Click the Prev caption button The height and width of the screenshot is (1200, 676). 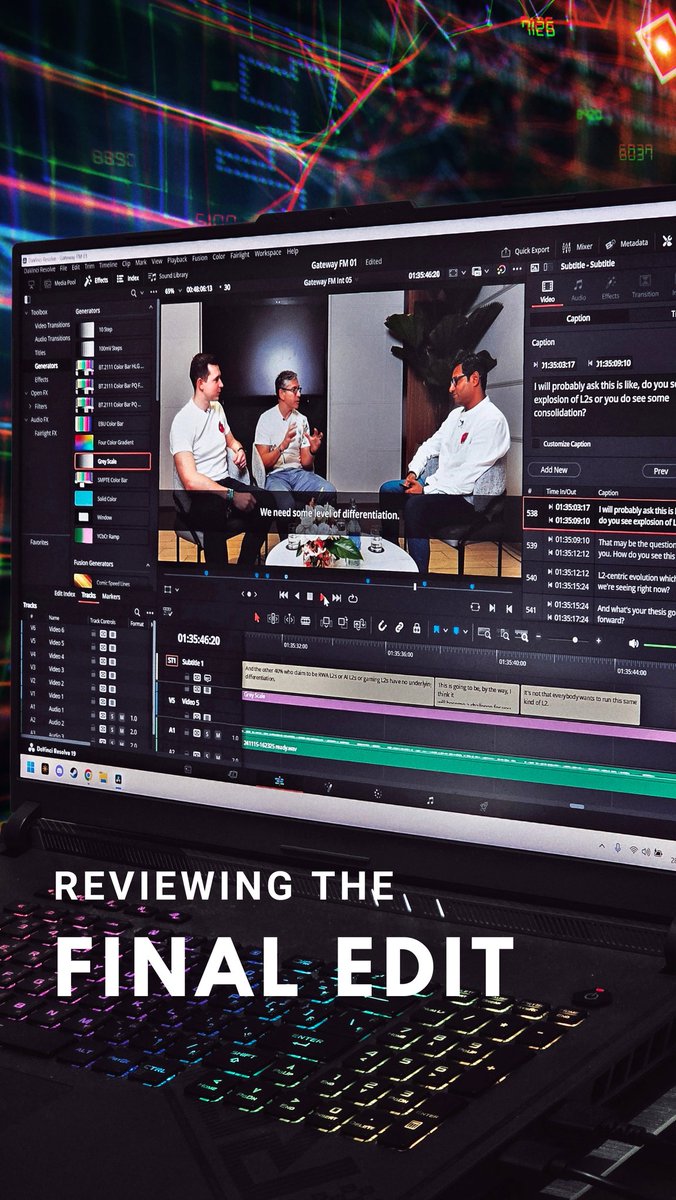point(661,470)
